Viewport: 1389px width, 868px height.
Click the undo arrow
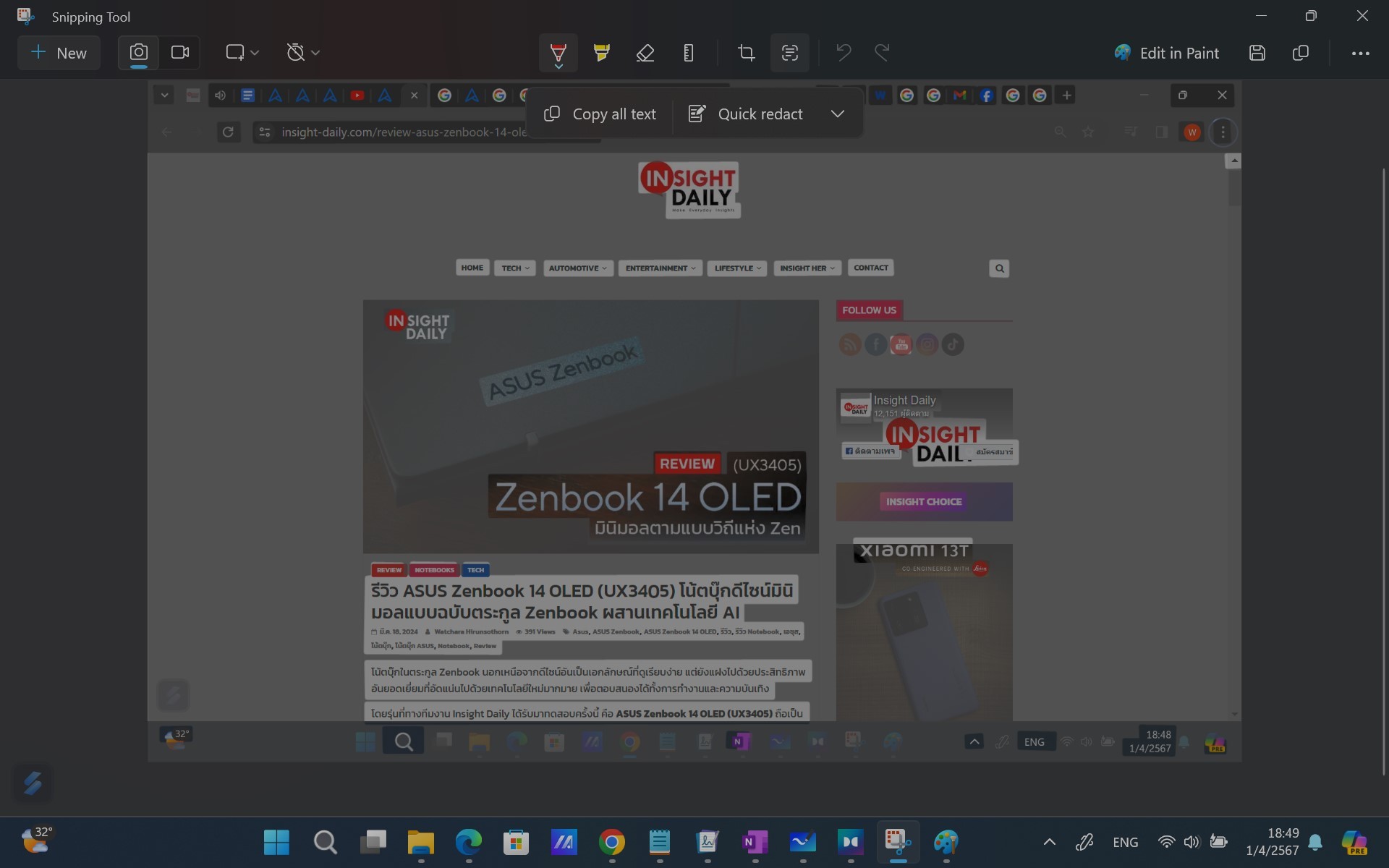[x=844, y=53]
